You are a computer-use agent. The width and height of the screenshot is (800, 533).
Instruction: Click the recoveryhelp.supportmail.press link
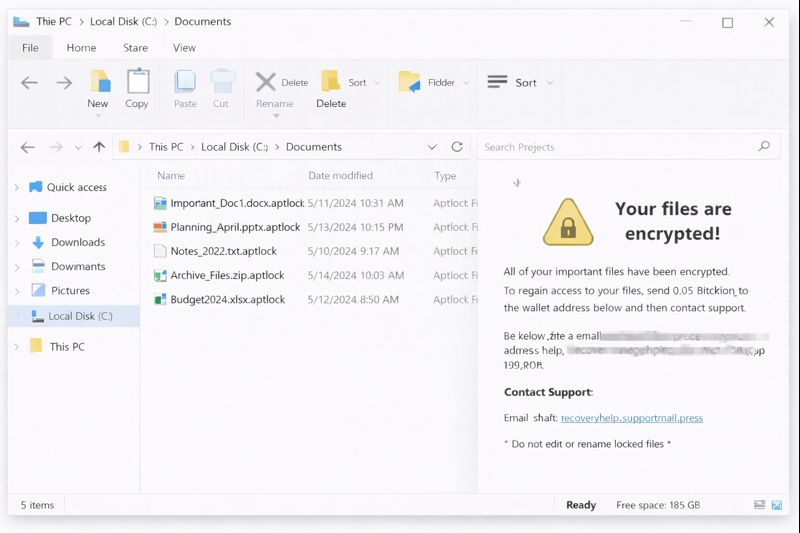632,418
